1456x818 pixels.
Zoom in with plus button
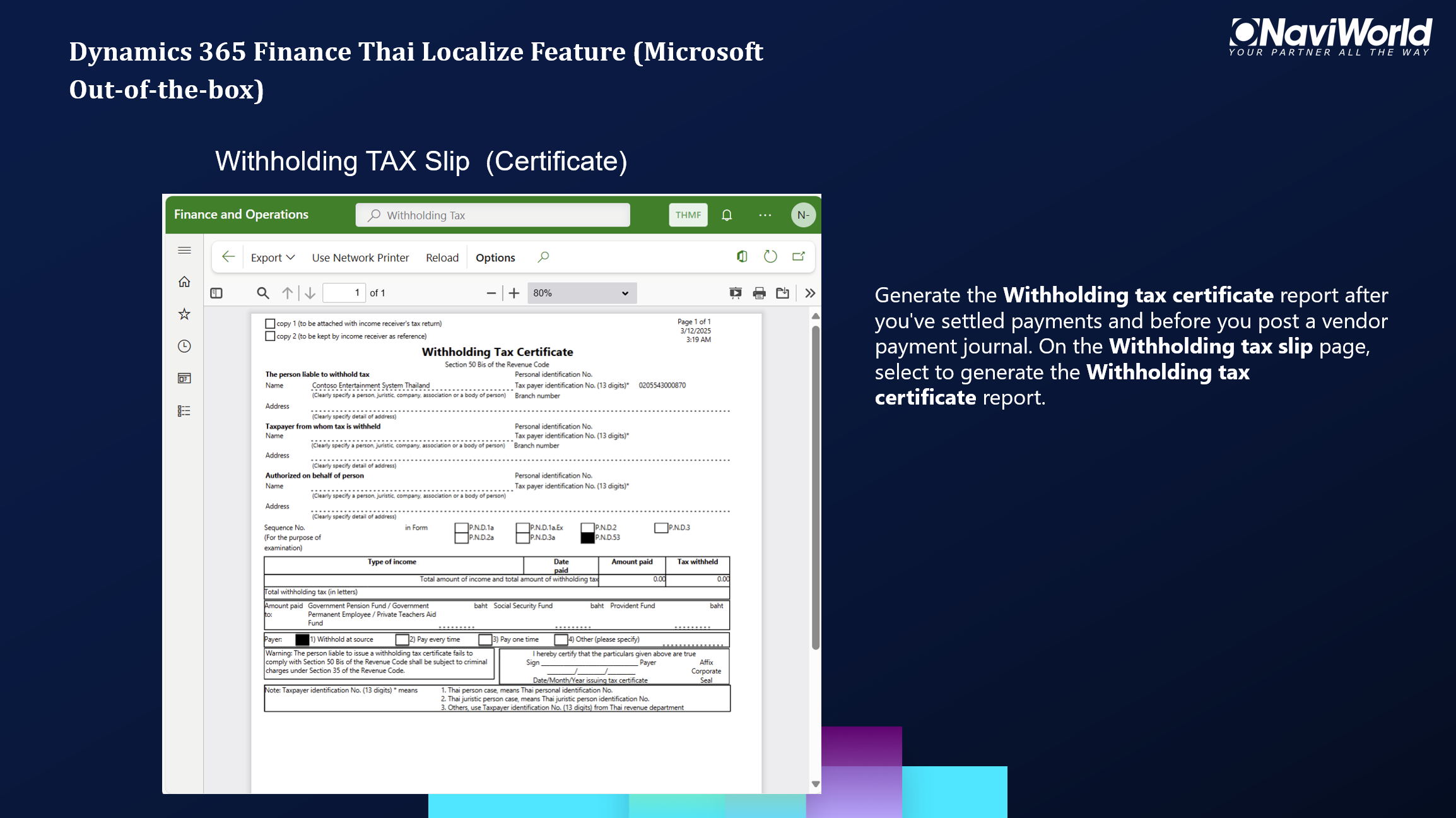click(x=514, y=293)
